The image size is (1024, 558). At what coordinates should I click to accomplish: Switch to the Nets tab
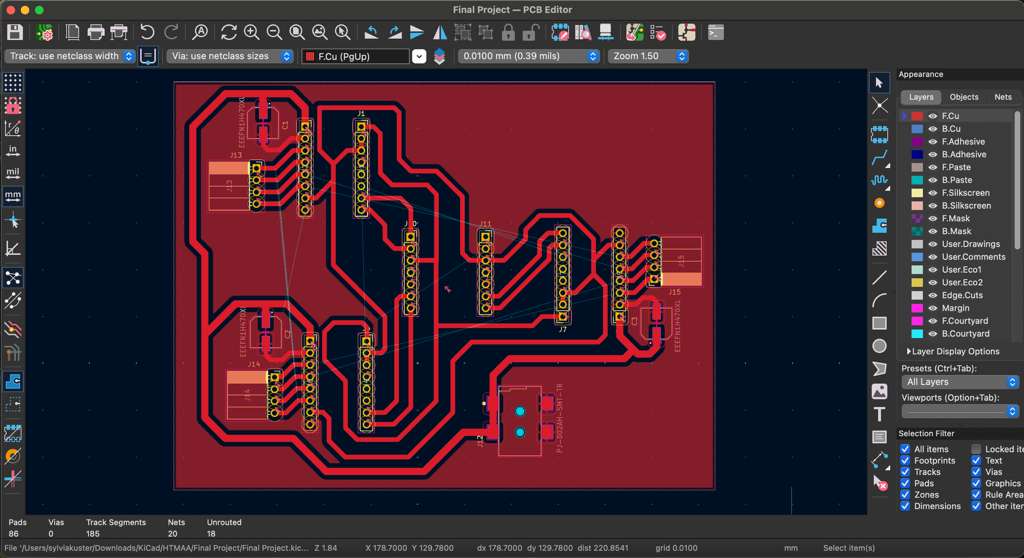coord(1002,97)
